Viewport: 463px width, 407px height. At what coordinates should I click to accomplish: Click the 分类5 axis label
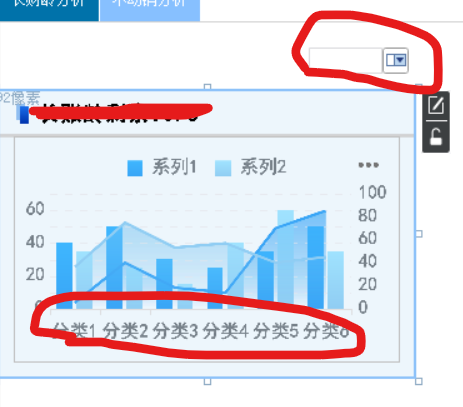click(x=276, y=331)
